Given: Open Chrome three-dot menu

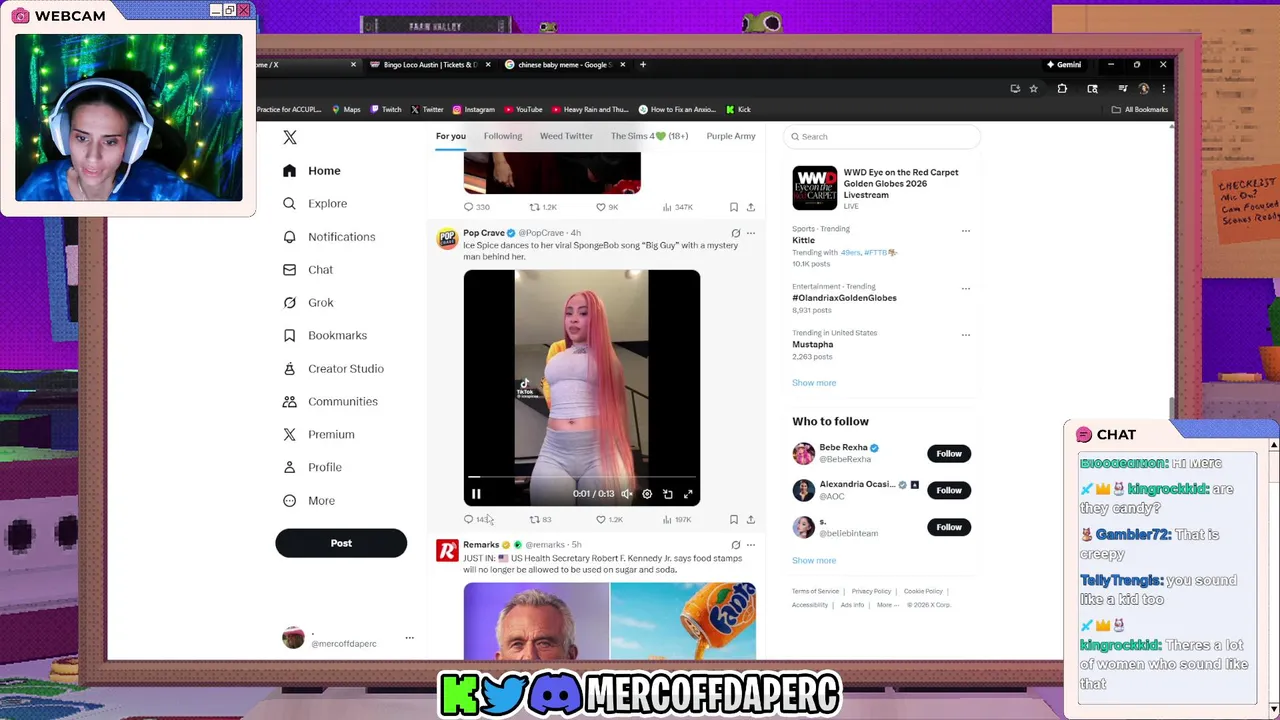Looking at the screenshot, I should [x=1163, y=88].
